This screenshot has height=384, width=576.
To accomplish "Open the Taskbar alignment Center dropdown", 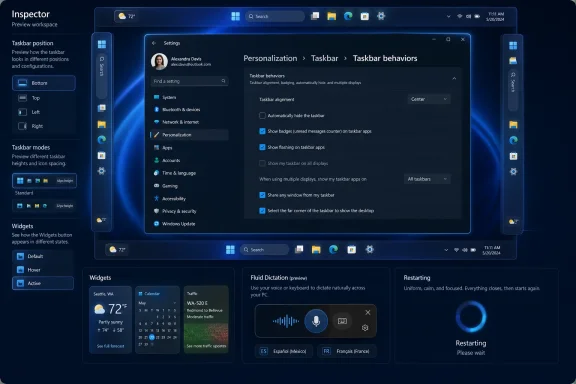I will pos(429,99).
